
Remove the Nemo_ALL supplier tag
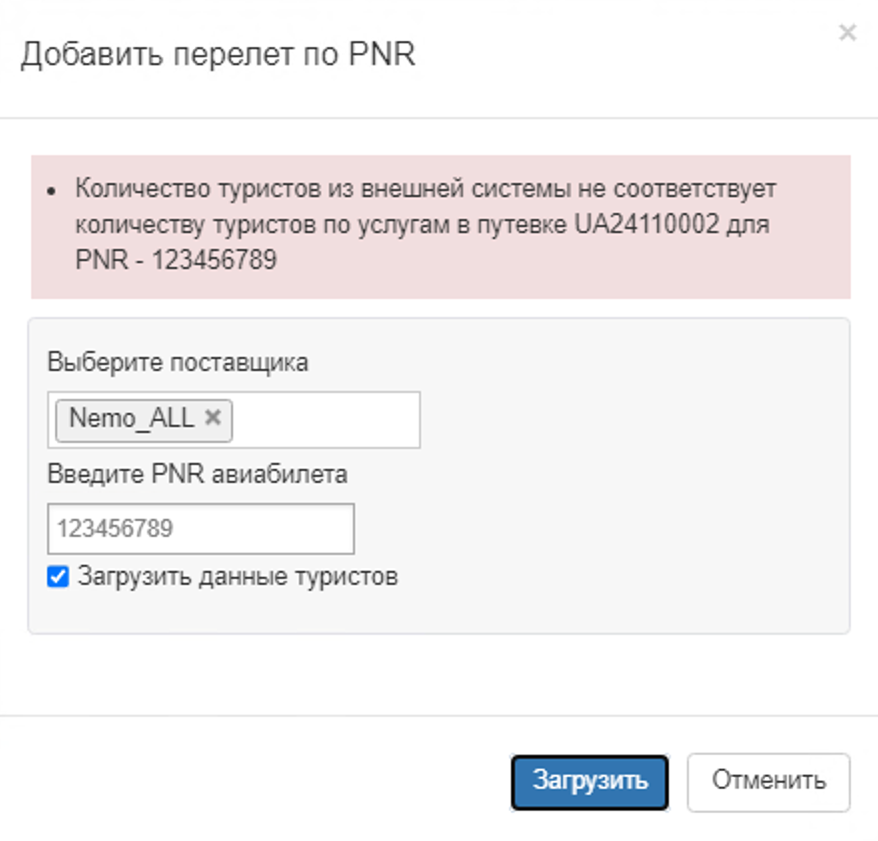pos(212,418)
